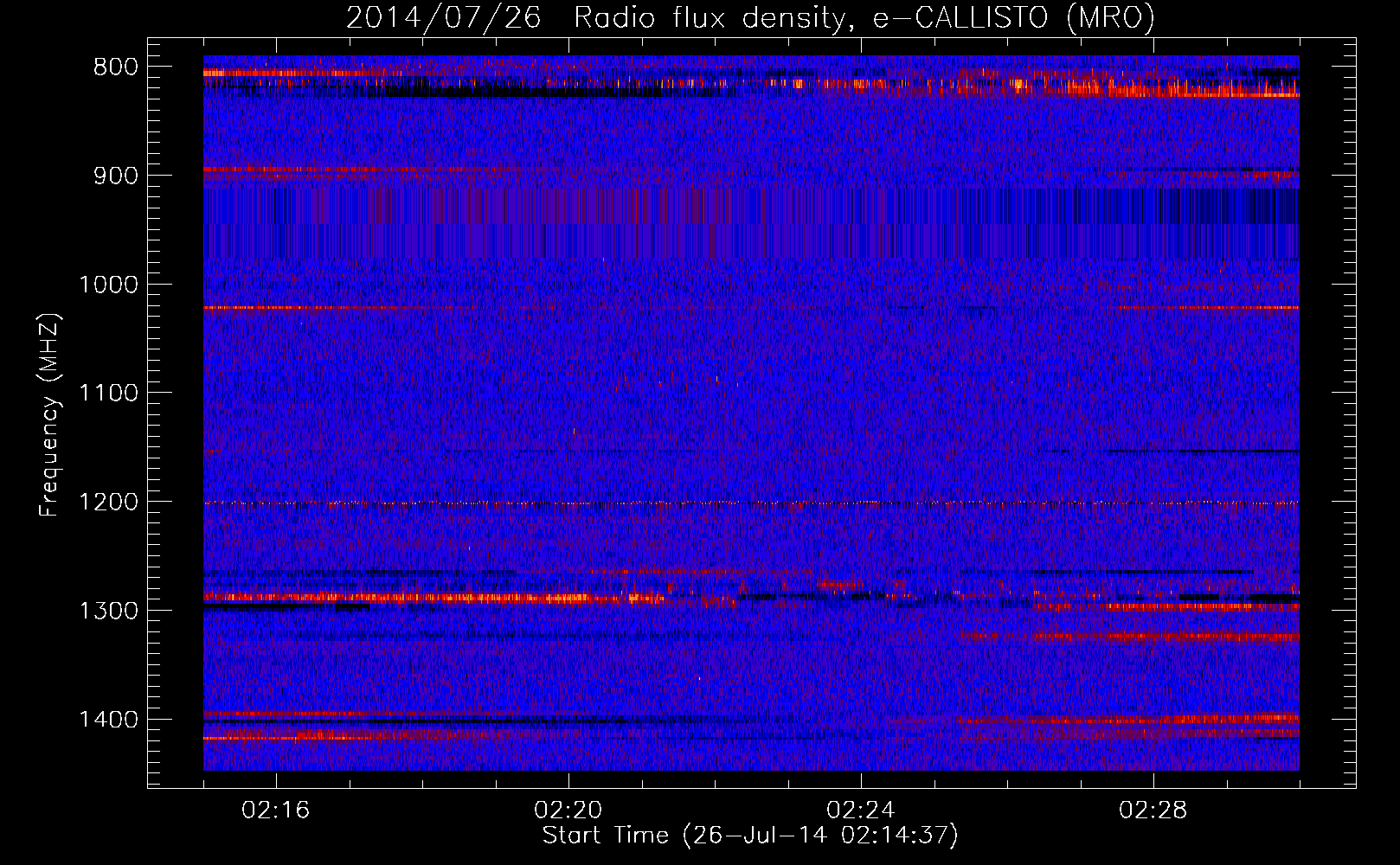Select the 800 frequency axis label
1400x865 pixels.
click(116, 67)
